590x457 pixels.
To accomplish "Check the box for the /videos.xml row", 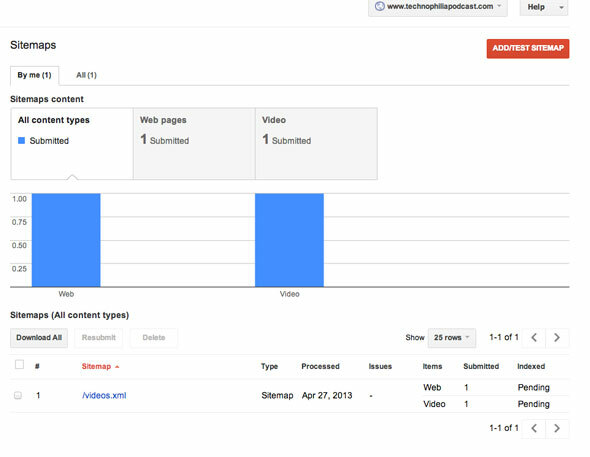I will [18, 395].
